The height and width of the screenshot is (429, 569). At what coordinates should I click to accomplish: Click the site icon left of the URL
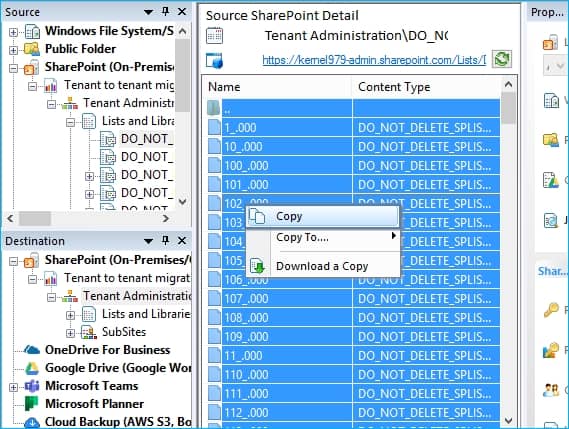(214, 60)
